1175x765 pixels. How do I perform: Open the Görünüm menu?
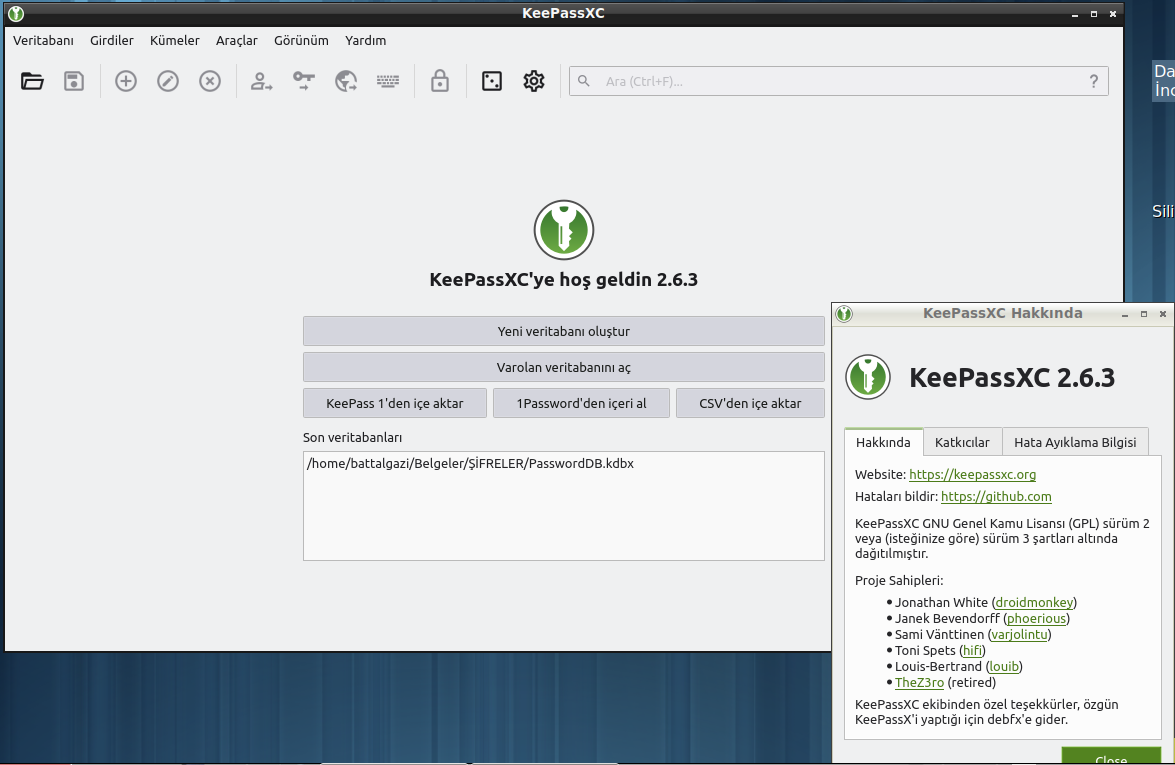301,40
